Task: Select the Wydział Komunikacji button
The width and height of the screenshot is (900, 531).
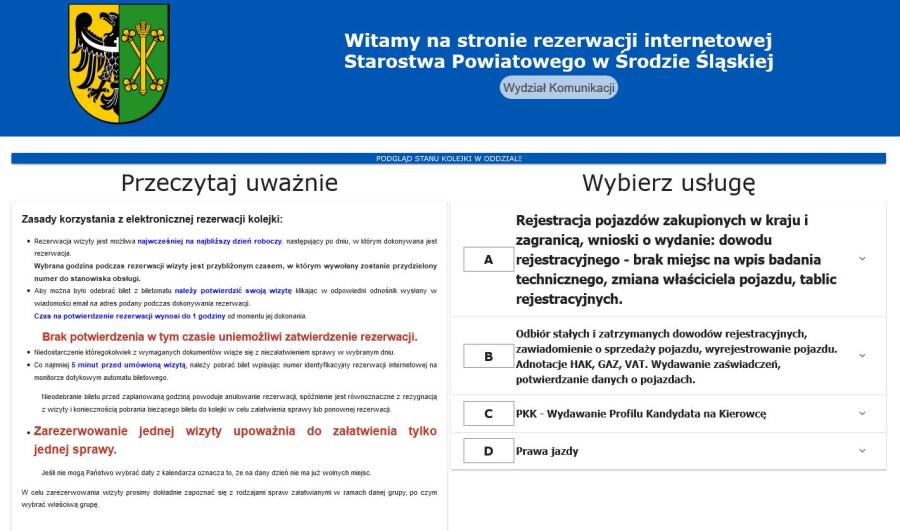Action: click(x=559, y=88)
